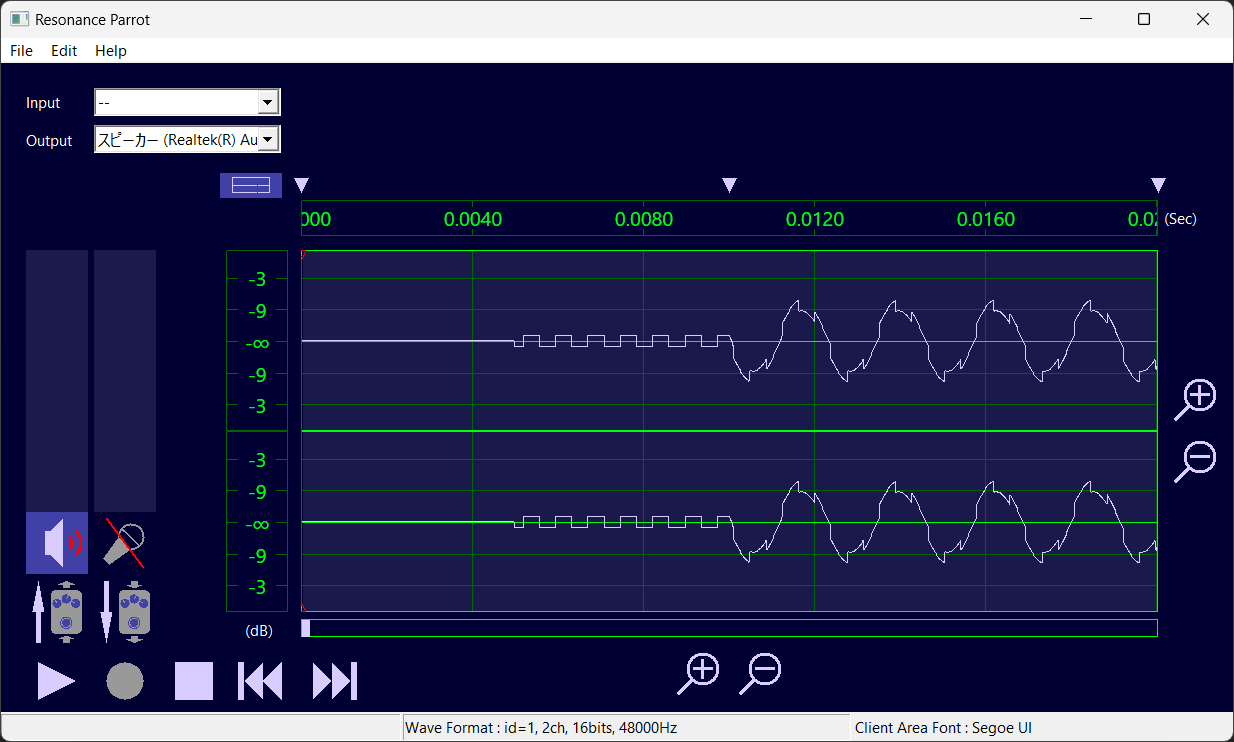The width and height of the screenshot is (1234, 742).
Task: Zoom in on the timeline with the bottom magnifier
Action: pyautogui.click(x=698, y=671)
